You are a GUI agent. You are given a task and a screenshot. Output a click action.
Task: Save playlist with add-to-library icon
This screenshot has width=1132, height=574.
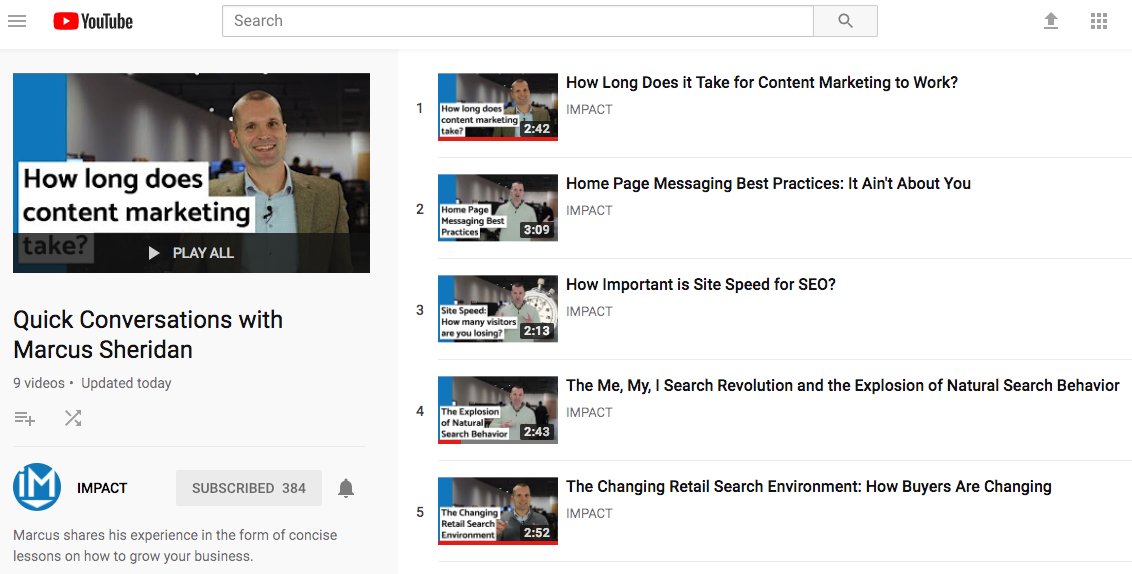(25, 418)
